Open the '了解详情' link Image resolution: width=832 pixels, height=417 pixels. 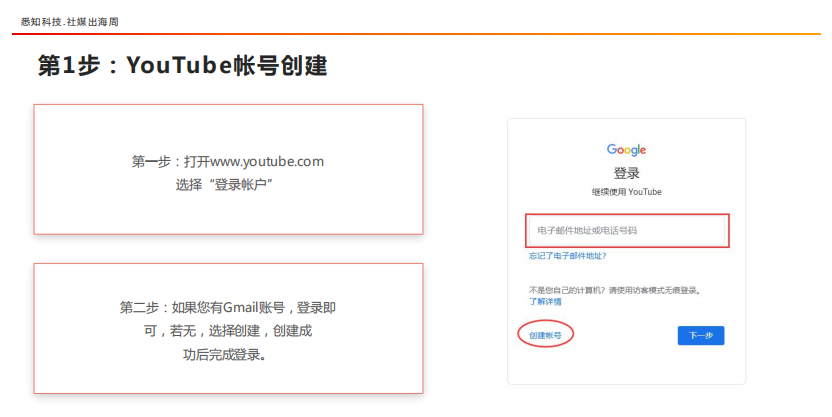tap(545, 301)
